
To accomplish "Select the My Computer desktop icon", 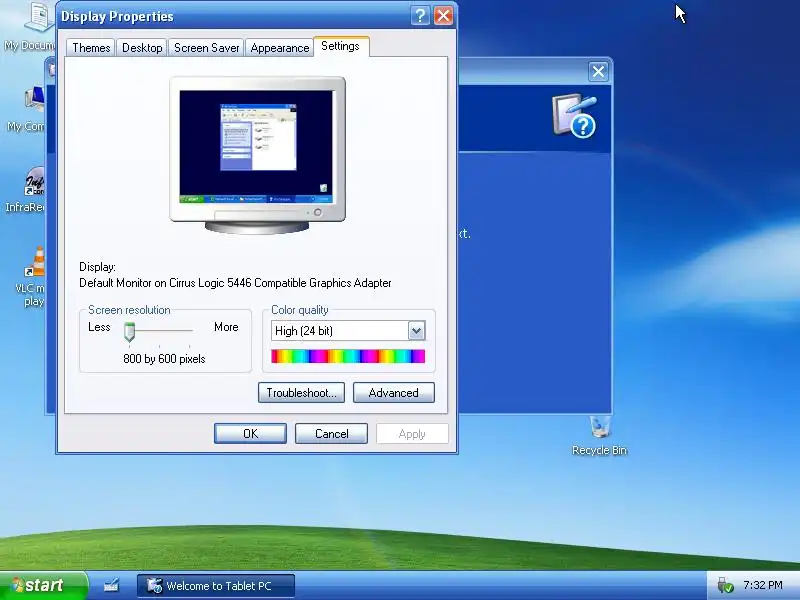I will (x=28, y=110).
